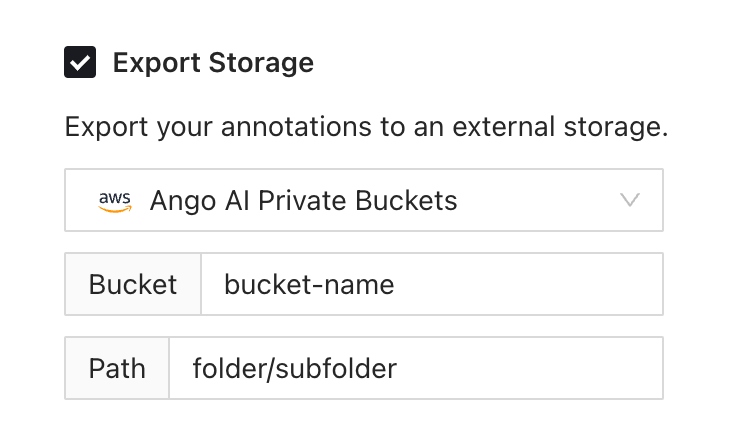
Task: Focus the bucket-name input field
Action: (432, 284)
